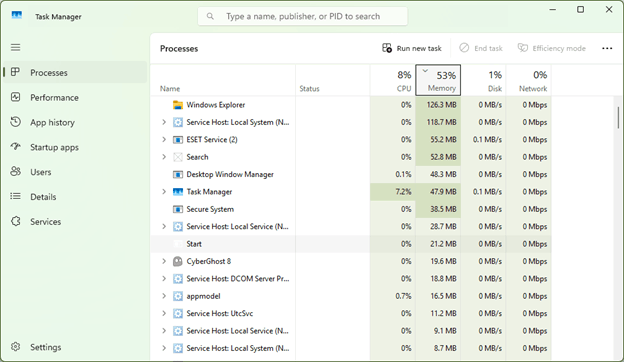Select the Users icon in sidebar
The height and width of the screenshot is (362, 624).
pyautogui.click(x=16, y=171)
